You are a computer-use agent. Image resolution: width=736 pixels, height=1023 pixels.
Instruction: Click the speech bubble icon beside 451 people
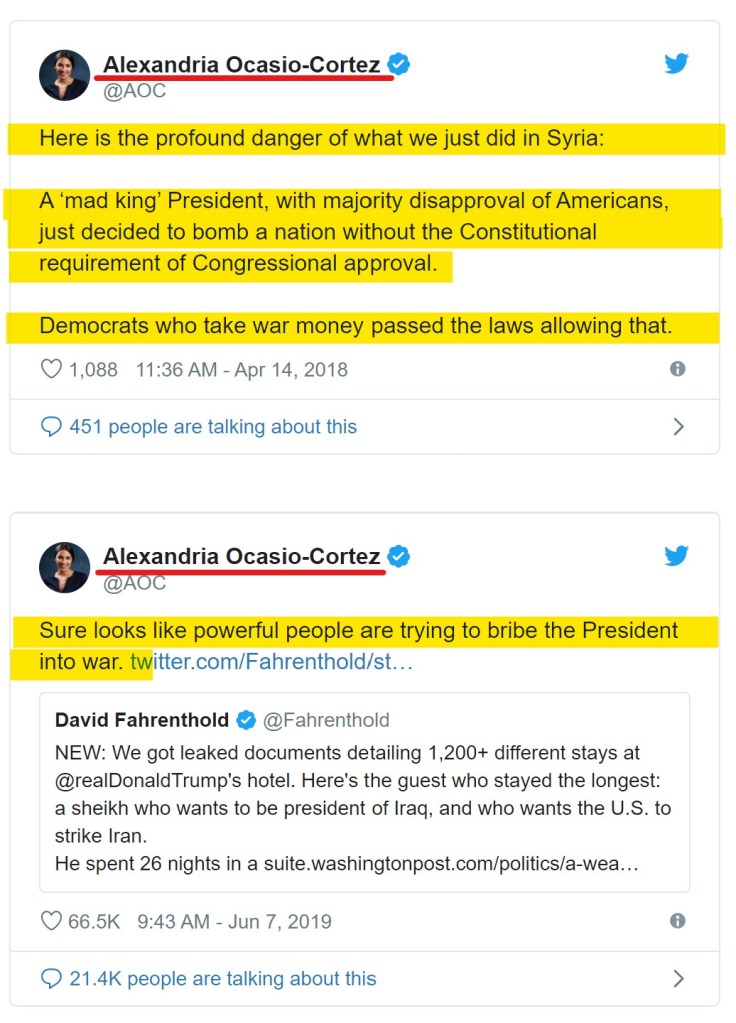pos(51,427)
